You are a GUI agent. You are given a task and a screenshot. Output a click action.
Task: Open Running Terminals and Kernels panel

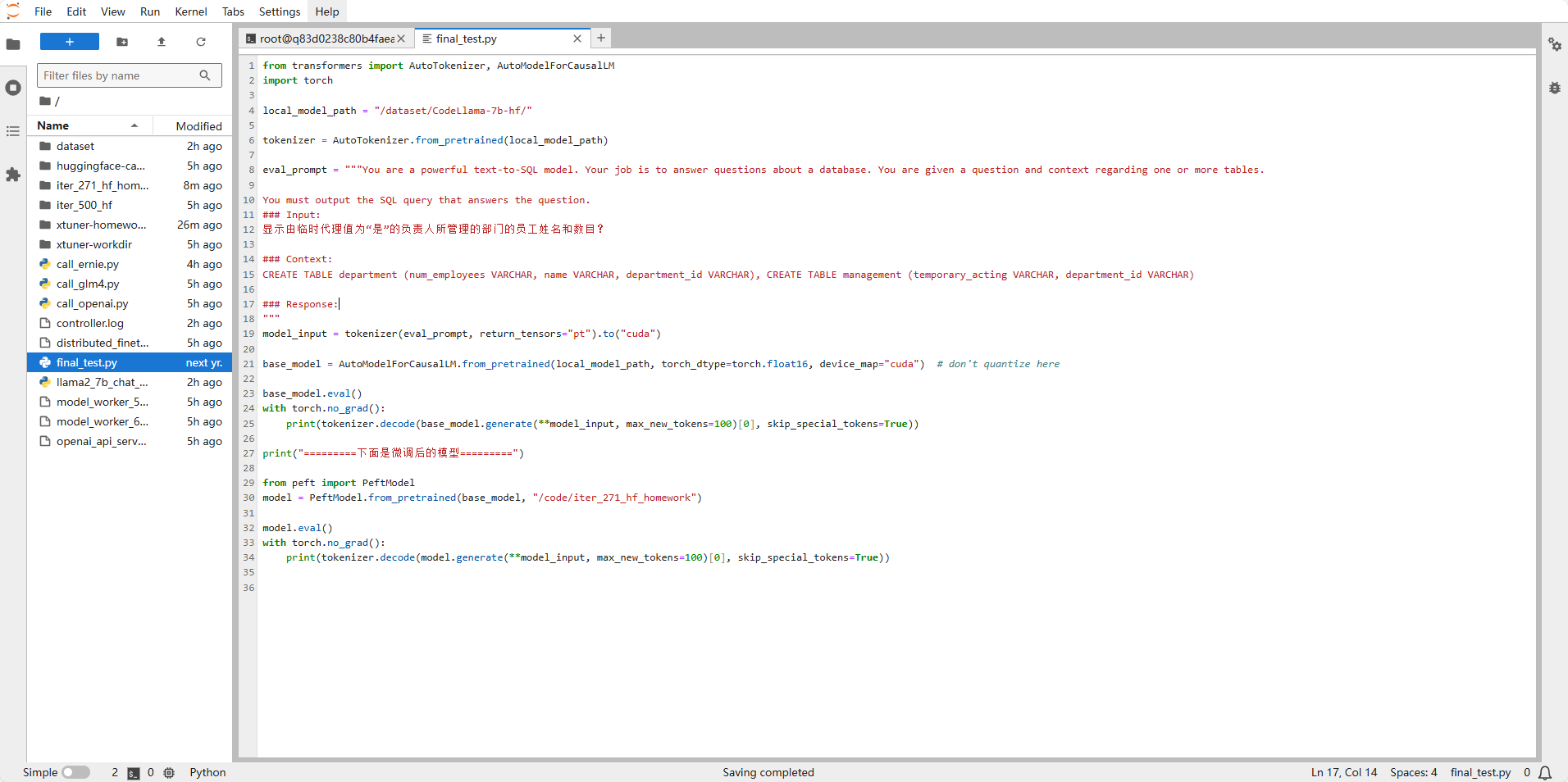pyautogui.click(x=13, y=88)
